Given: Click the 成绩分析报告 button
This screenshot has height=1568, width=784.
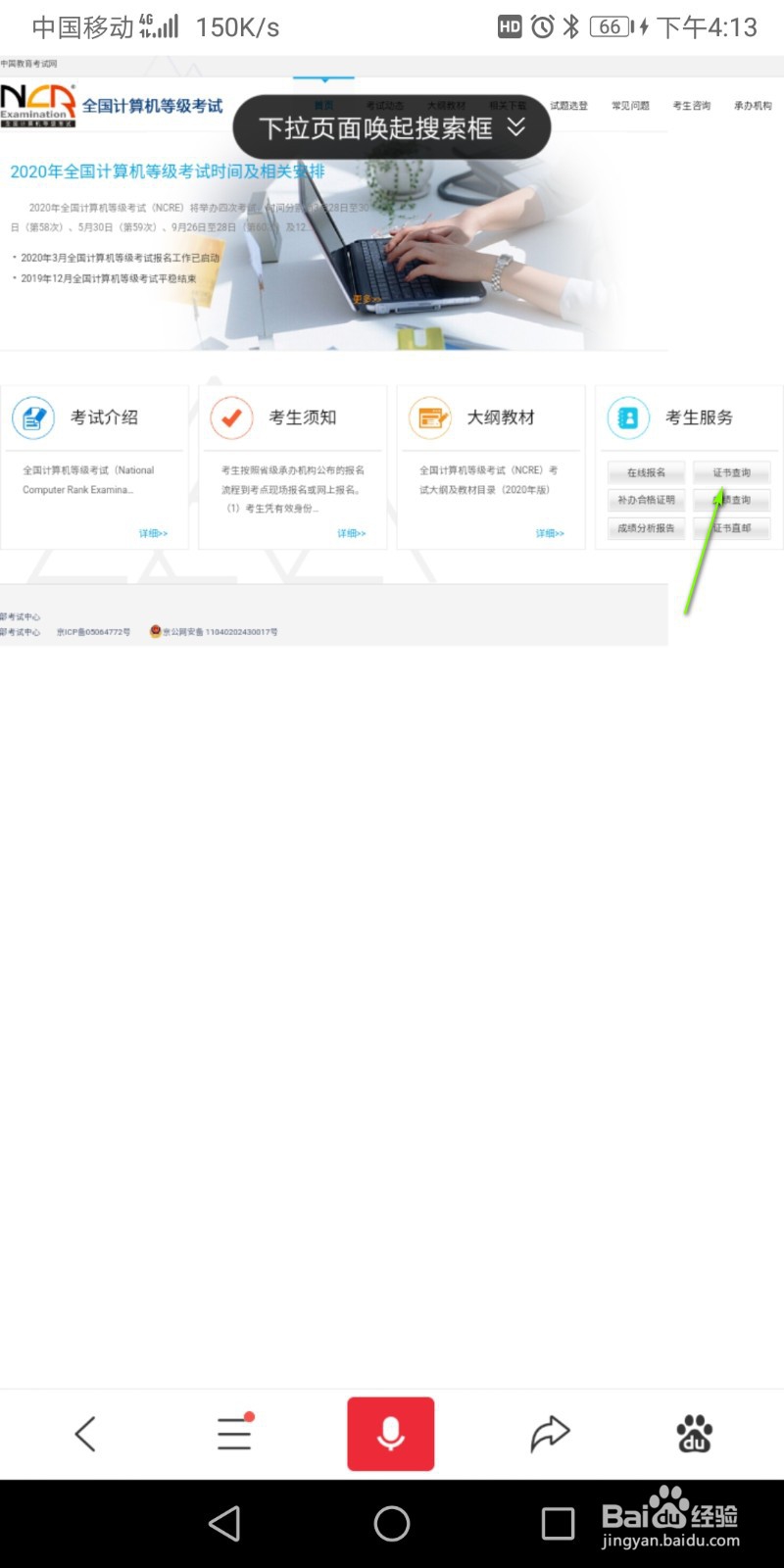Looking at the screenshot, I should pos(646,528).
